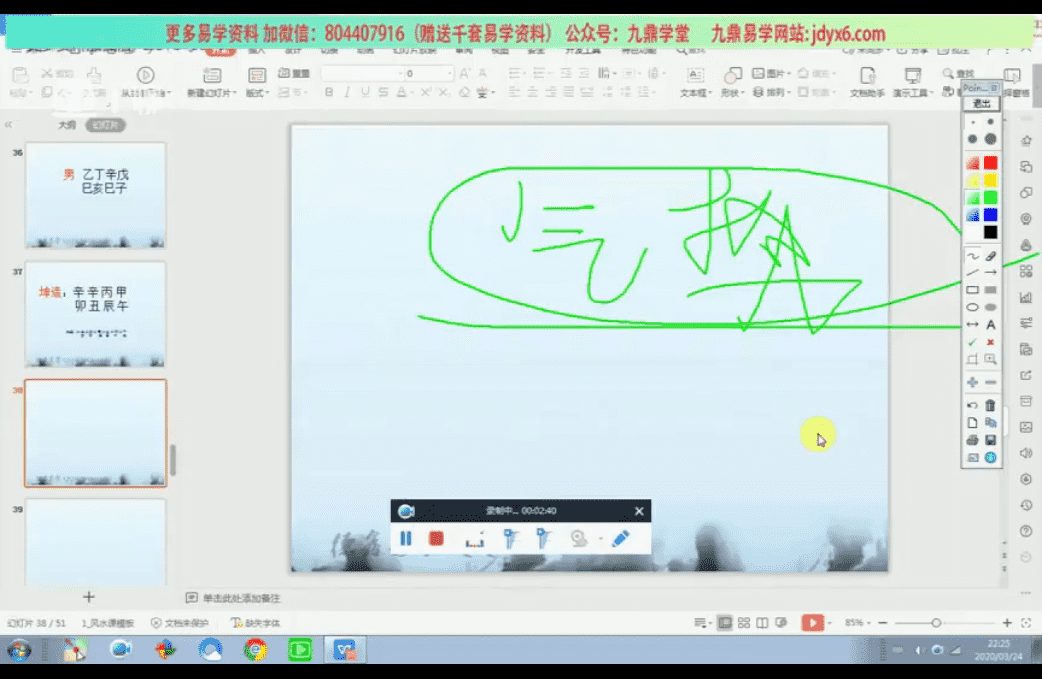Switch to the 大纲 outline tab
Image resolution: width=1042 pixels, height=679 pixels.
(66, 125)
